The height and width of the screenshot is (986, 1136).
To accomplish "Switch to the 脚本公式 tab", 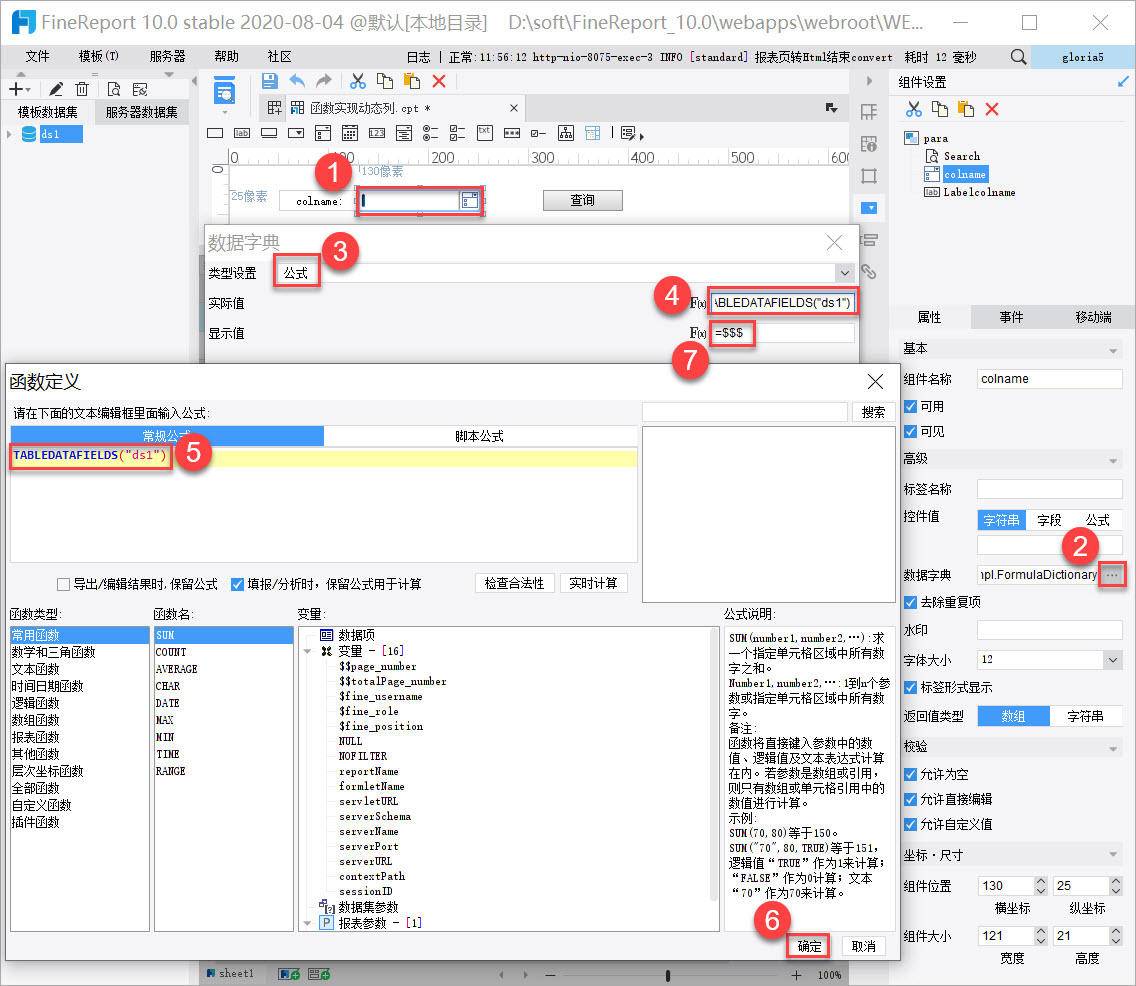I will pyautogui.click(x=480, y=435).
